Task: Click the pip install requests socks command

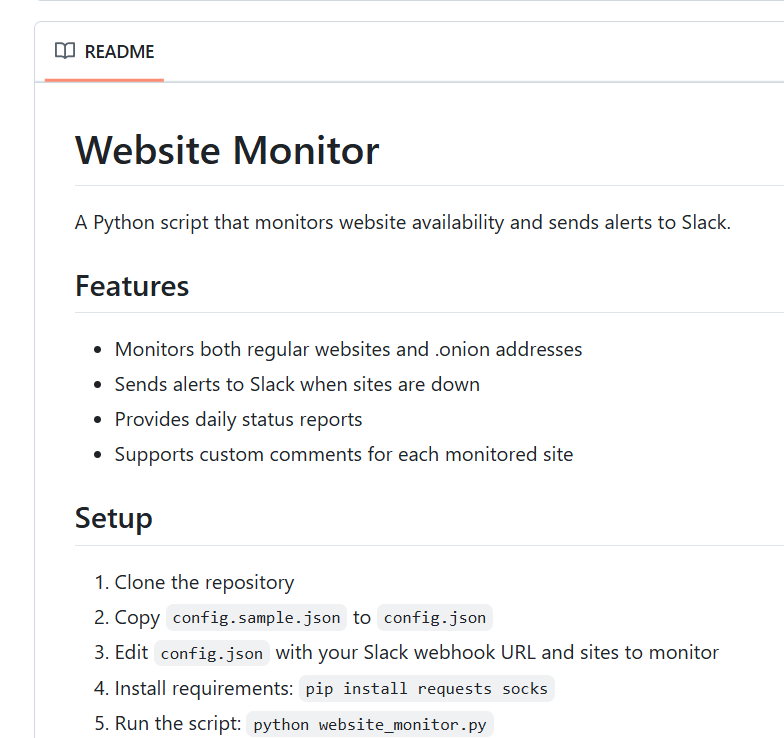Action: [x=426, y=688]
